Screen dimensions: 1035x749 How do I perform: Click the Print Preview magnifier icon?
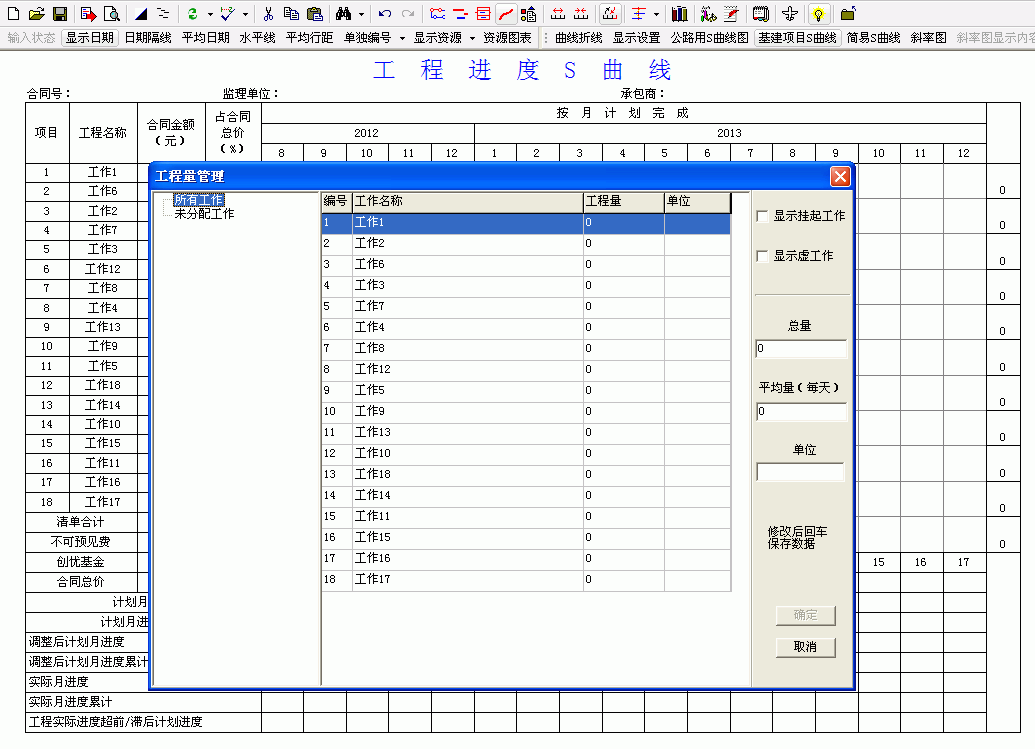pos(111,14)
